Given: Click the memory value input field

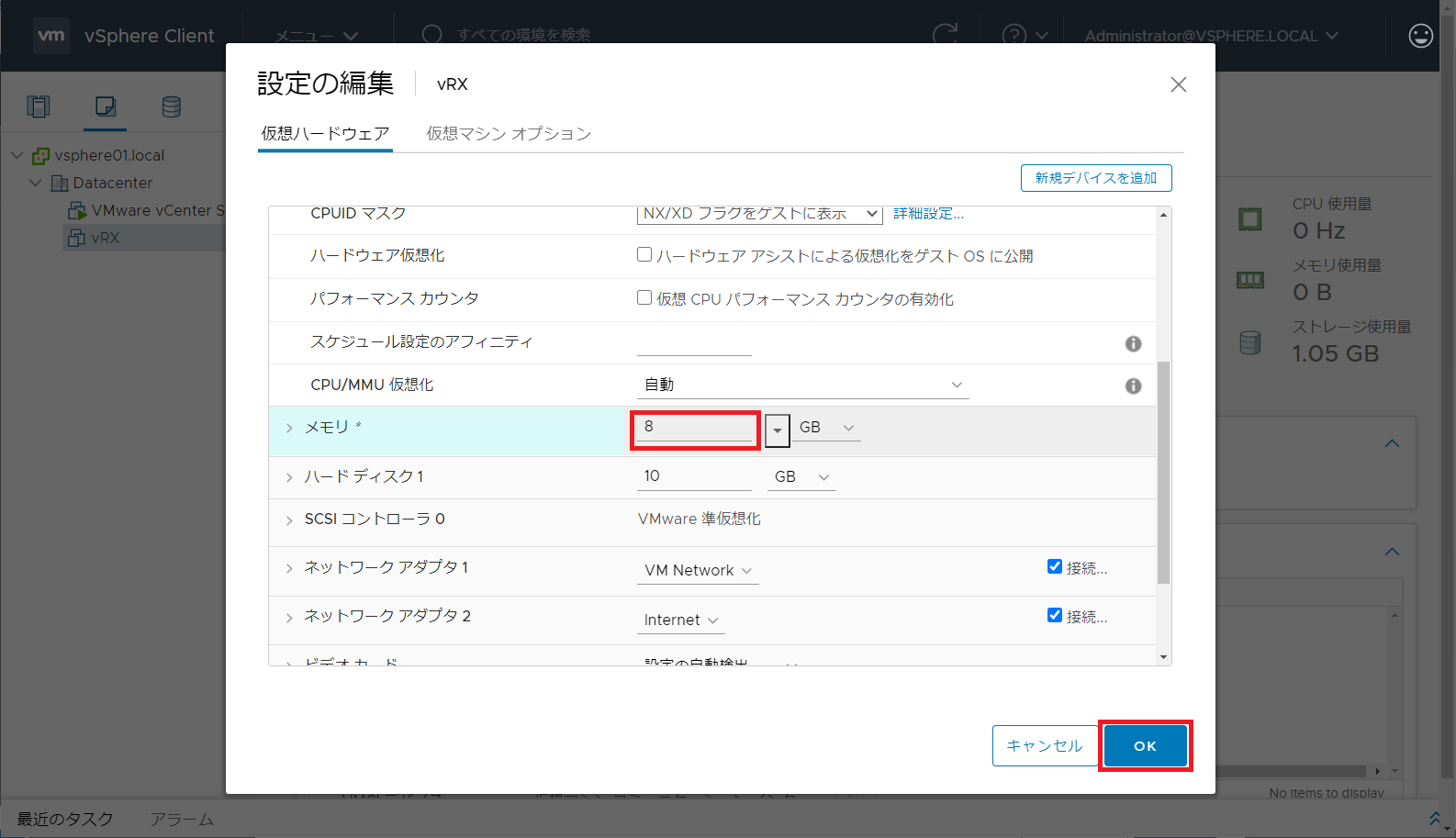Looking at the screenshot, I should (x=695, y=428).
